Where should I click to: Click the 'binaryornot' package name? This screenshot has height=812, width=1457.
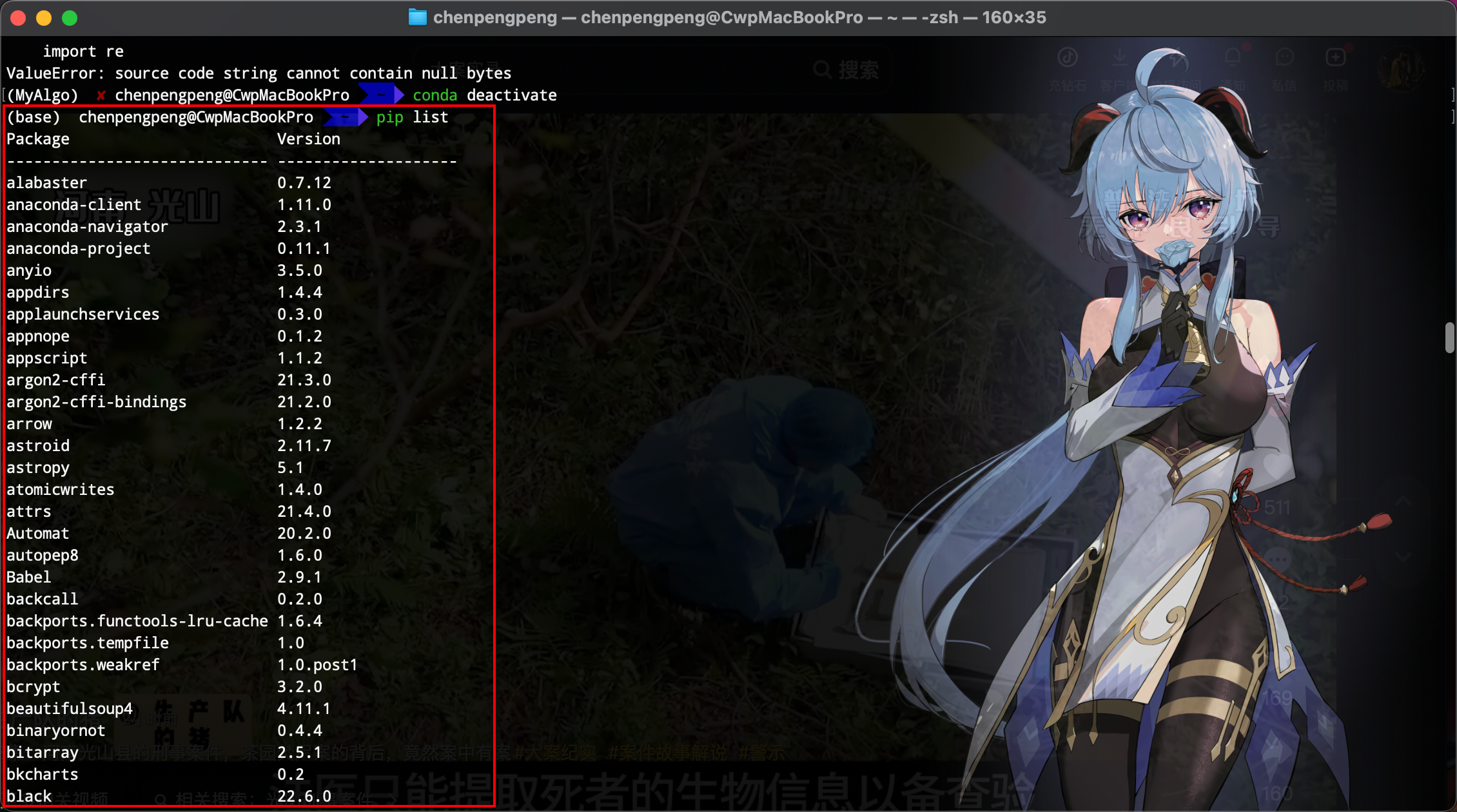(56, 731)
